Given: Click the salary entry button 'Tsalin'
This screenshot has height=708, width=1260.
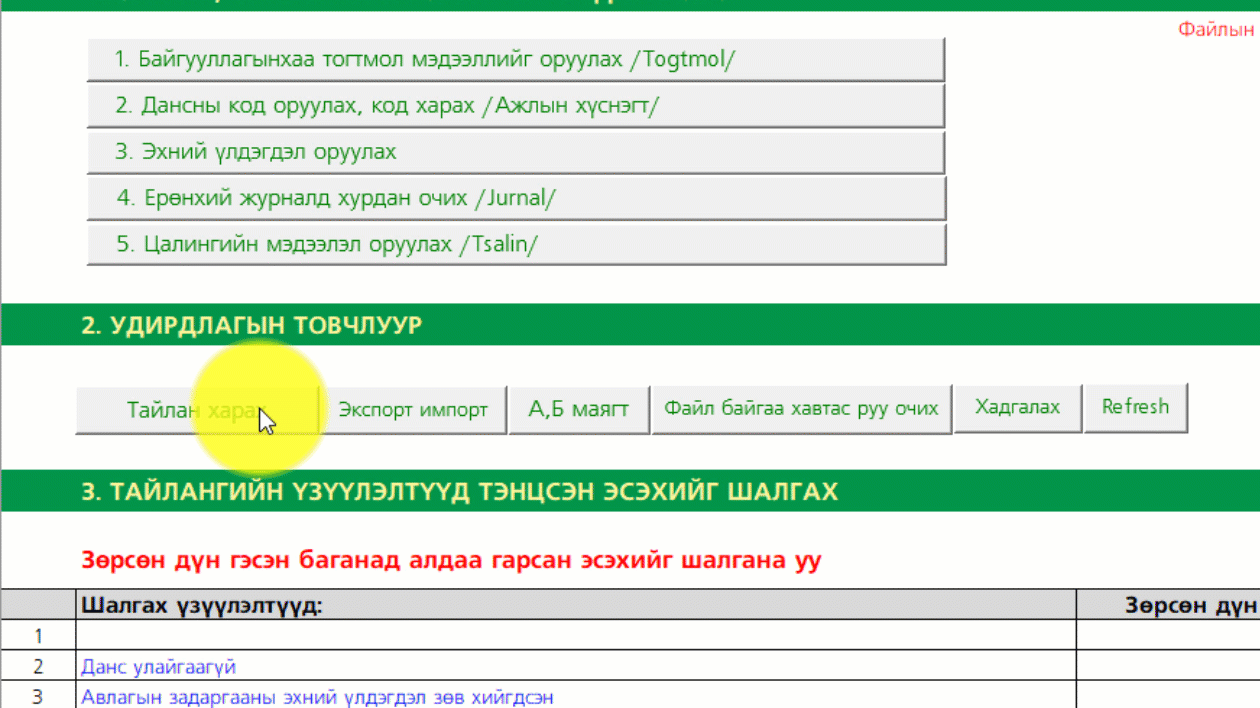Looking at the screenshot, I should [514, 243].
